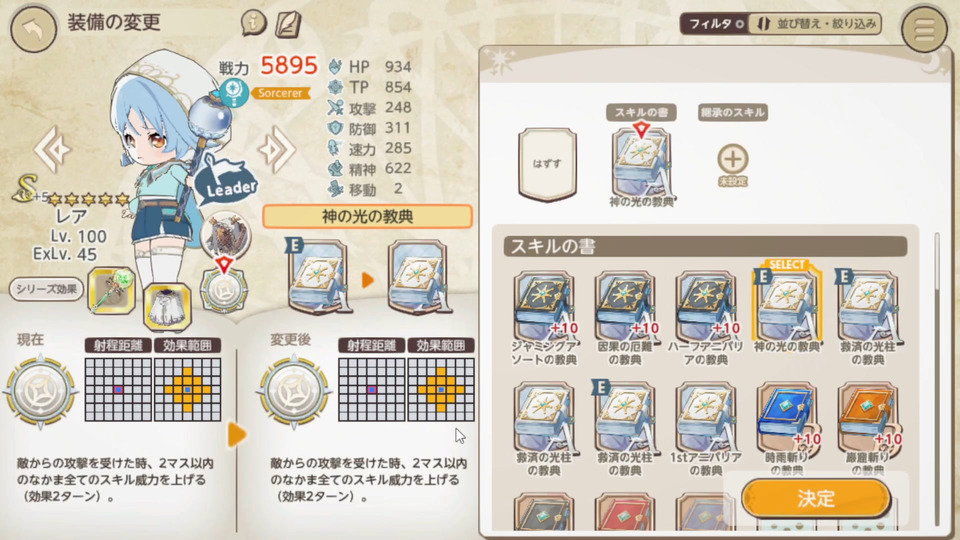Switch to previous character with left arrow
Screen dimensions: 960x540
(x=52, y=149)
